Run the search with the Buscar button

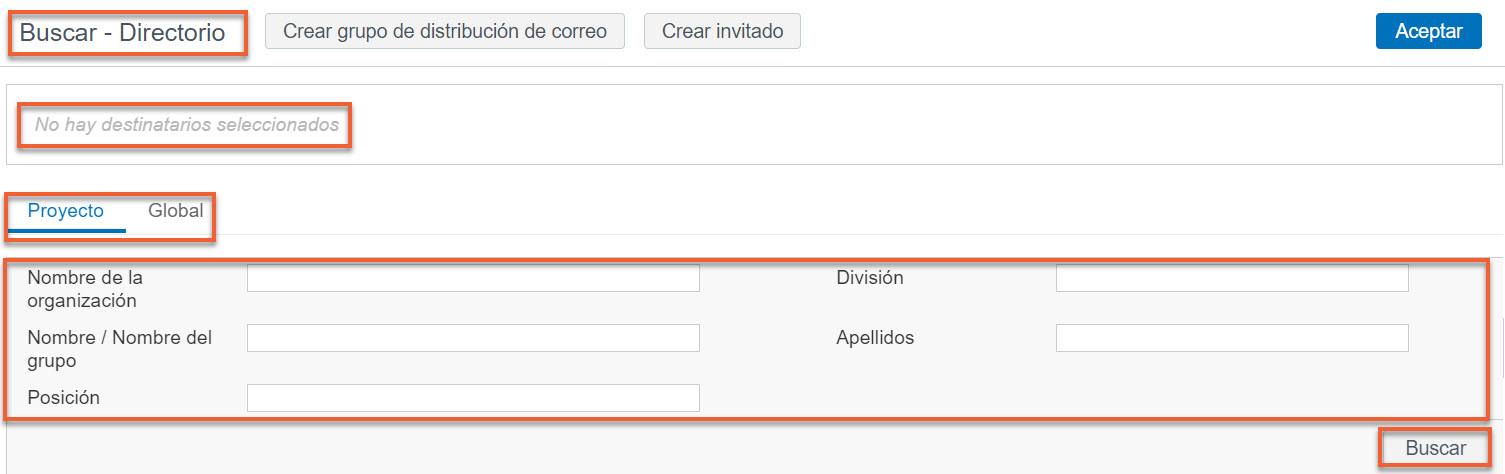1436,448
